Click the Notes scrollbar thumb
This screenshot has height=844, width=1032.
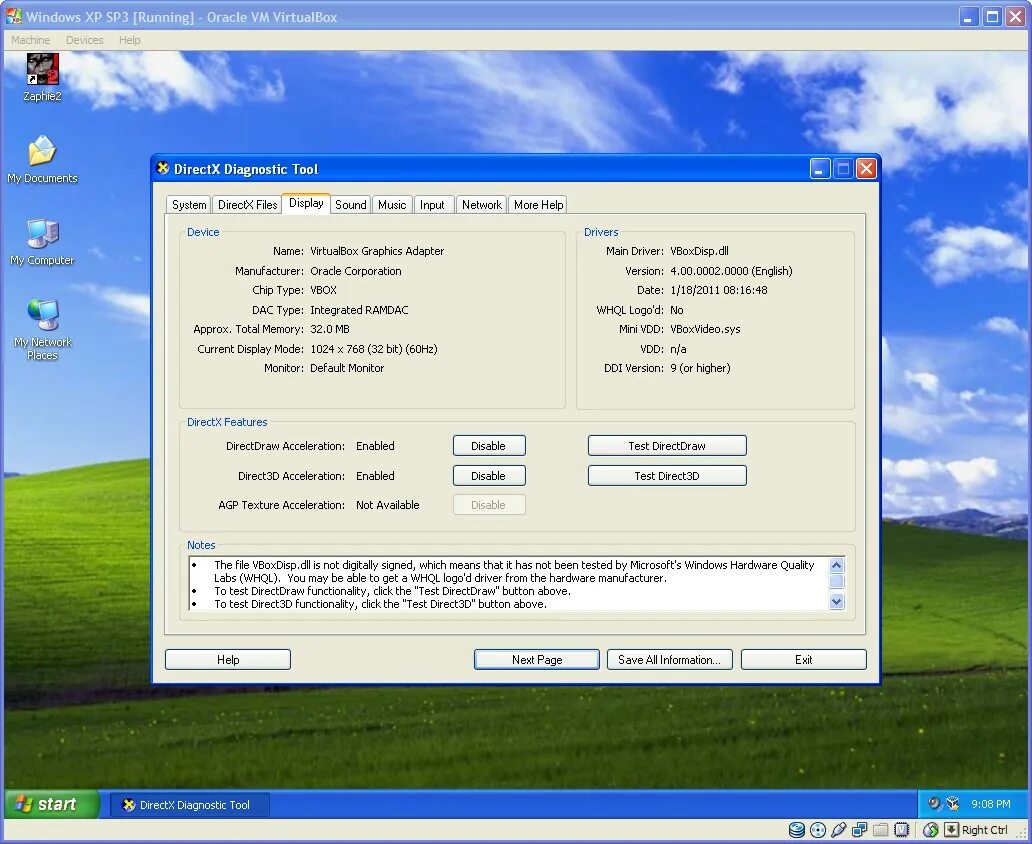pos(837,581)
